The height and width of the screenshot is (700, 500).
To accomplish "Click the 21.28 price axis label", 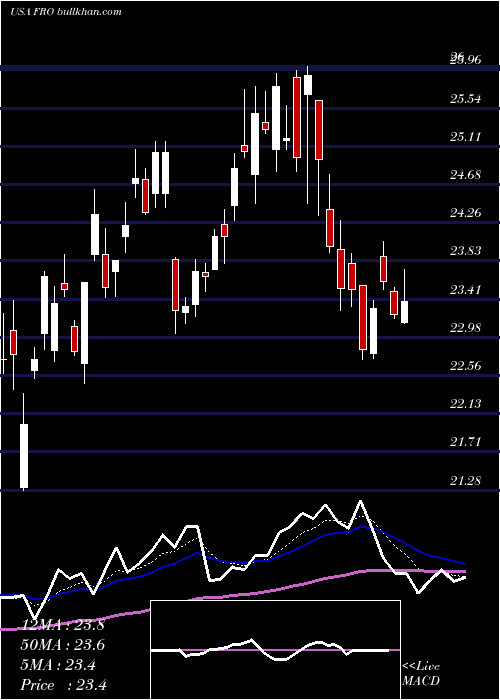I will (x=466, y=481).
